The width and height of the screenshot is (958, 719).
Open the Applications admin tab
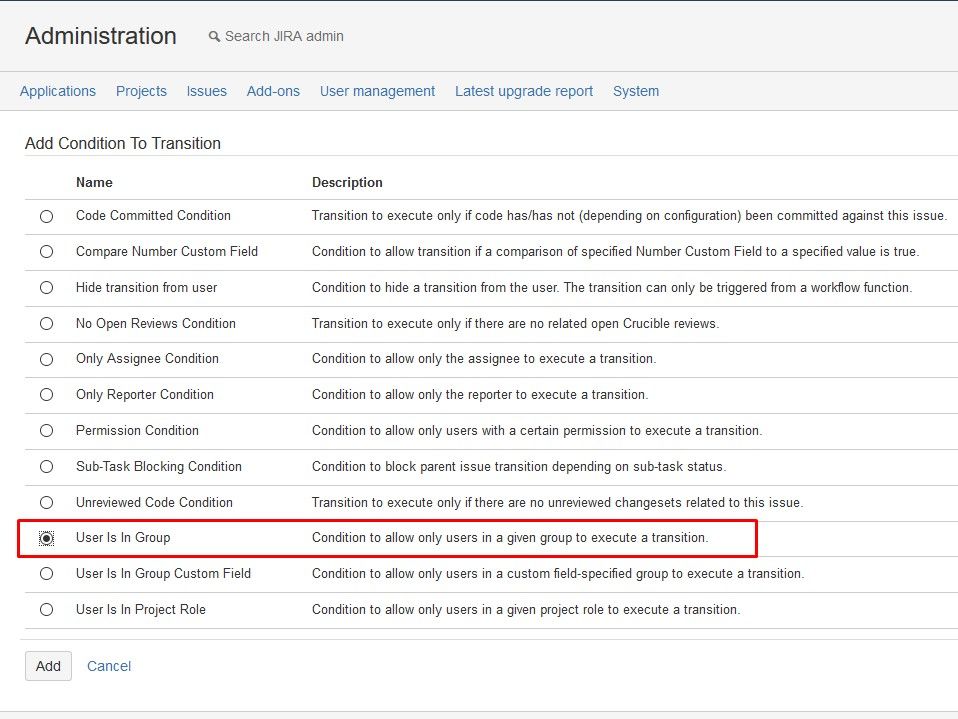[57, 91]
